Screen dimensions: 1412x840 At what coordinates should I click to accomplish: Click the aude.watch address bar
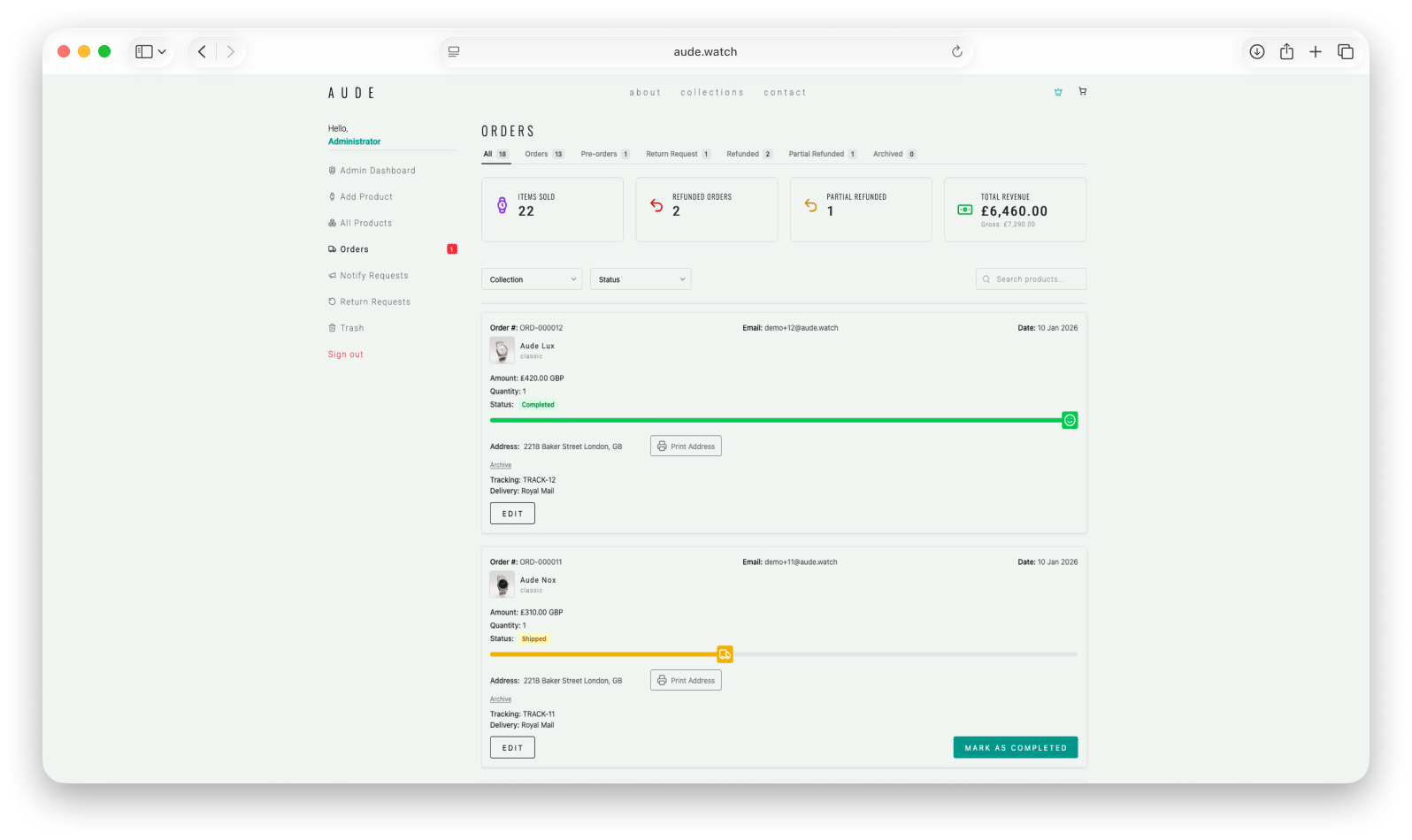(x=705, y=51)
